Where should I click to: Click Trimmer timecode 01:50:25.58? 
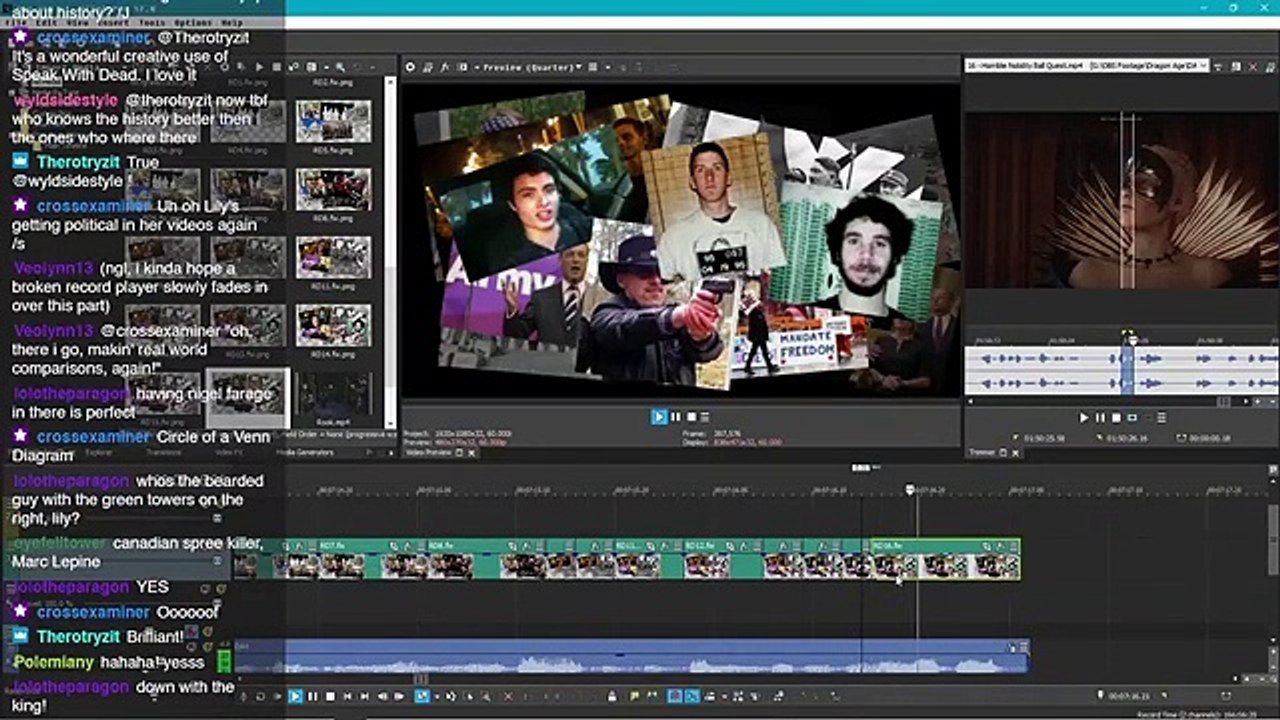pos(1044,438)
